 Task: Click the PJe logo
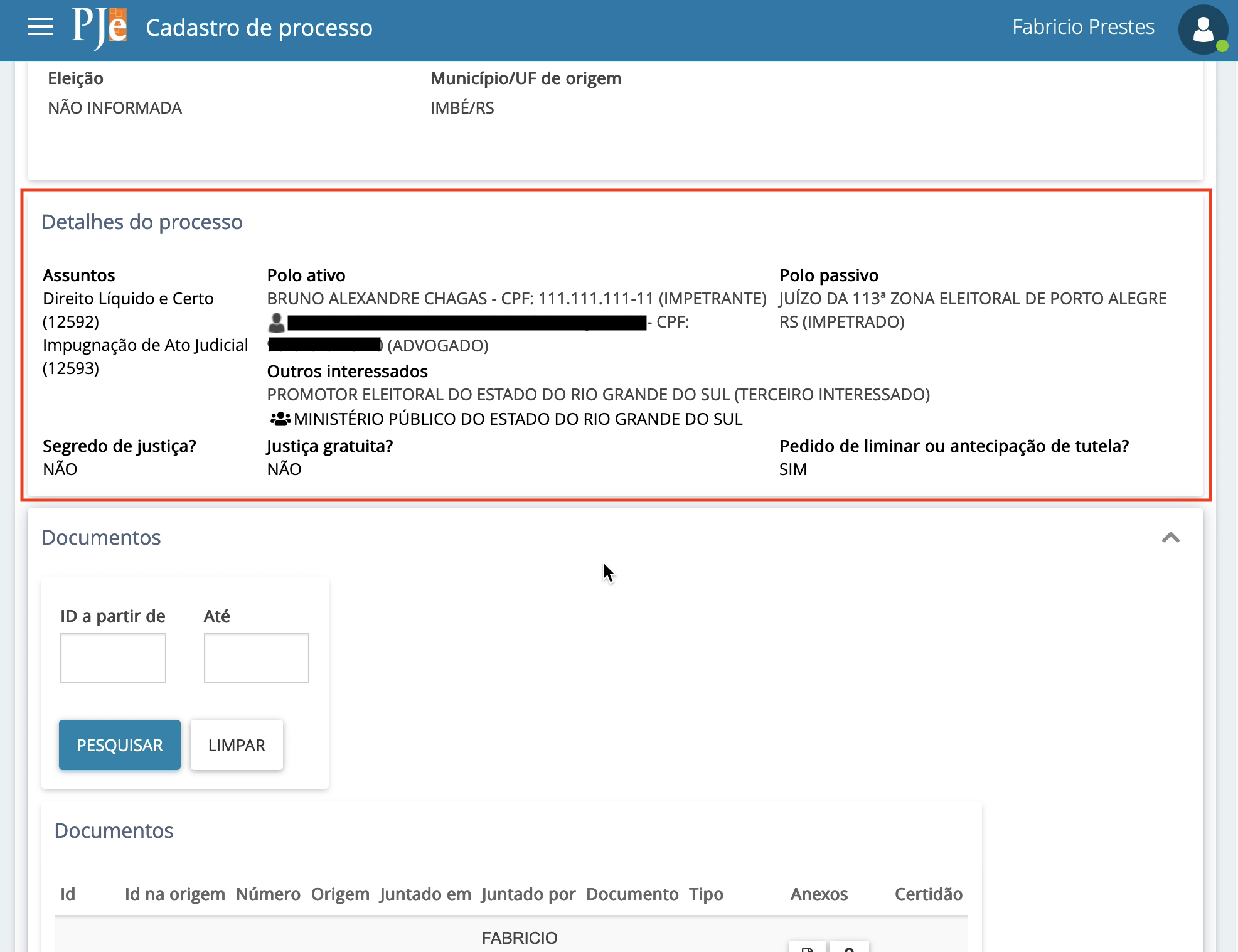[x=99, y=28]
